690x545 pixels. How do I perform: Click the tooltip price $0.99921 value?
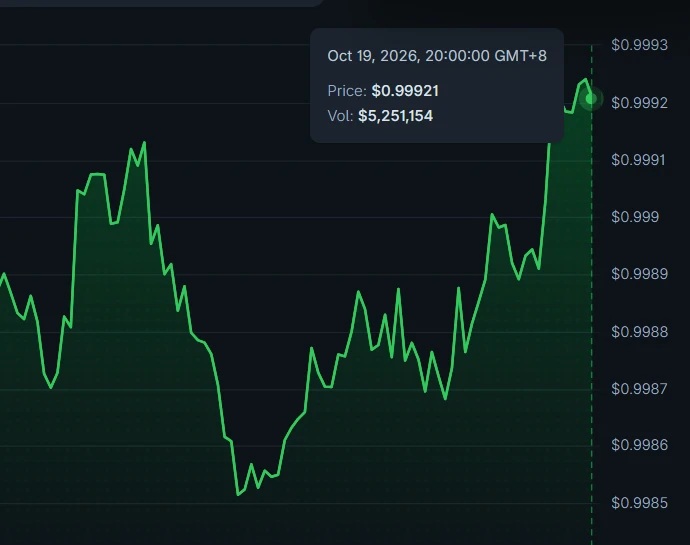(405, 91)
